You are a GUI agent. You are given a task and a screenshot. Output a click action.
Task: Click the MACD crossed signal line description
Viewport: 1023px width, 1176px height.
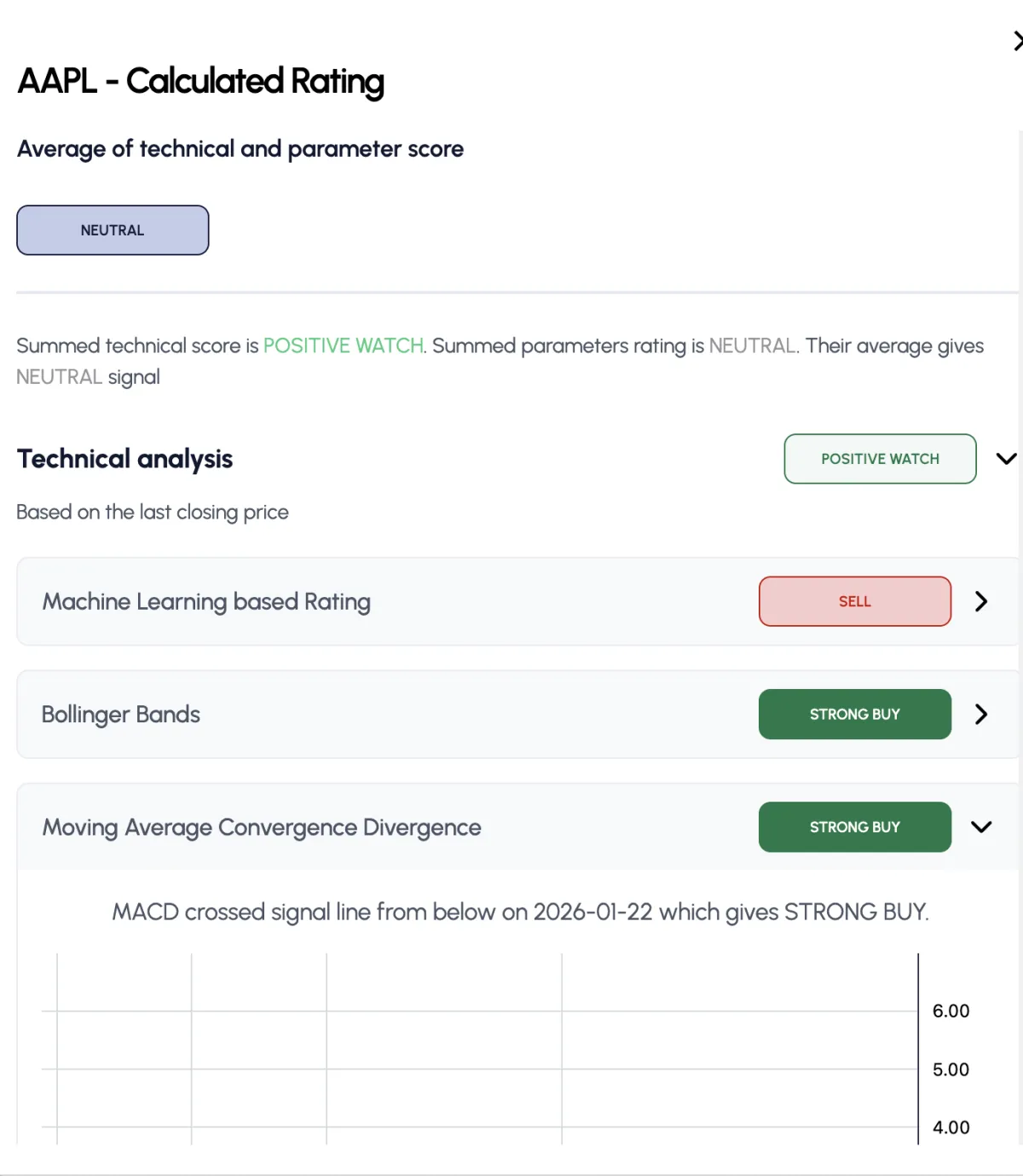(x=520, y=912)
